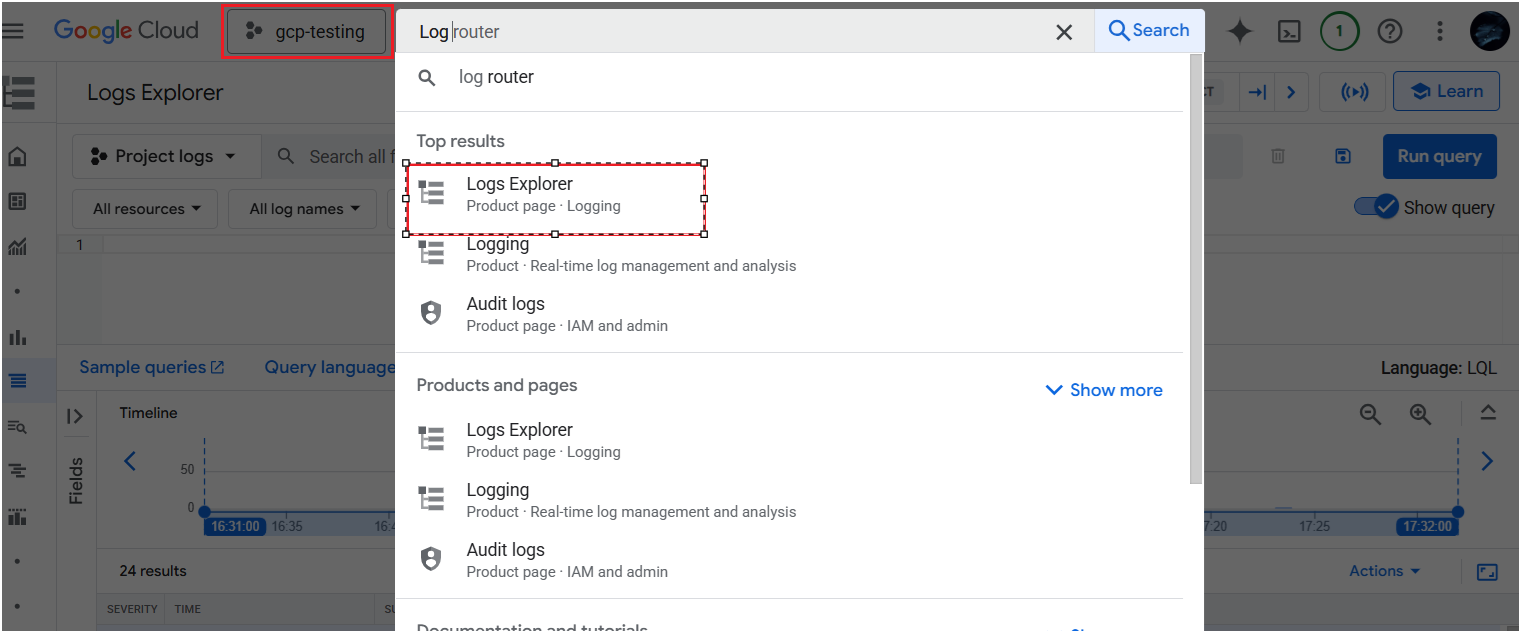Toggle the Show query switch

[1375, 207]
